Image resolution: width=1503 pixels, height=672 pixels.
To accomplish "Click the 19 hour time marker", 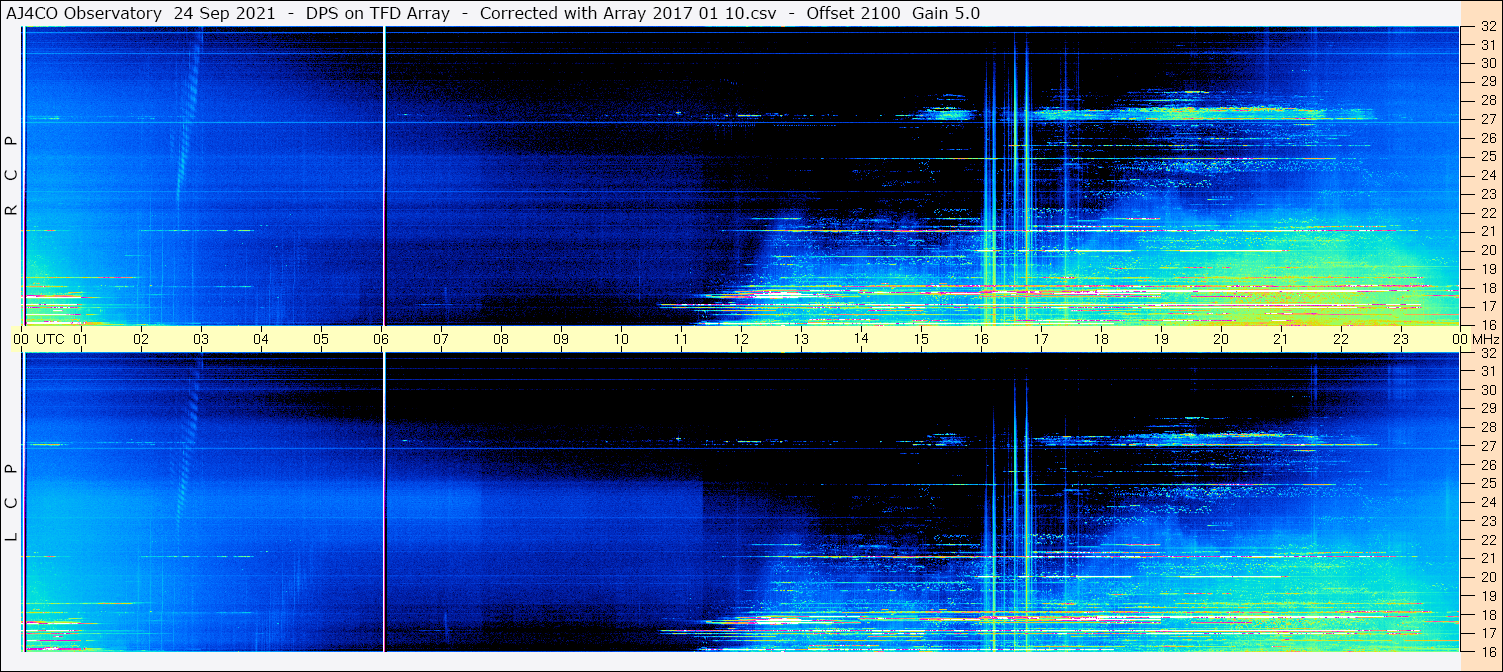I will coord(1161,339).
